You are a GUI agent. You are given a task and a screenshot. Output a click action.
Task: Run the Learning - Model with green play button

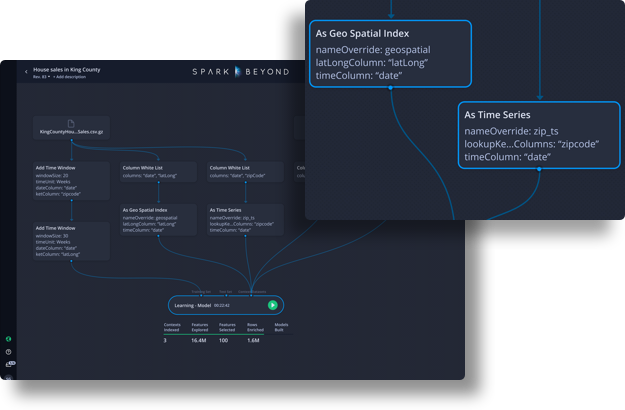coord(273,305)
